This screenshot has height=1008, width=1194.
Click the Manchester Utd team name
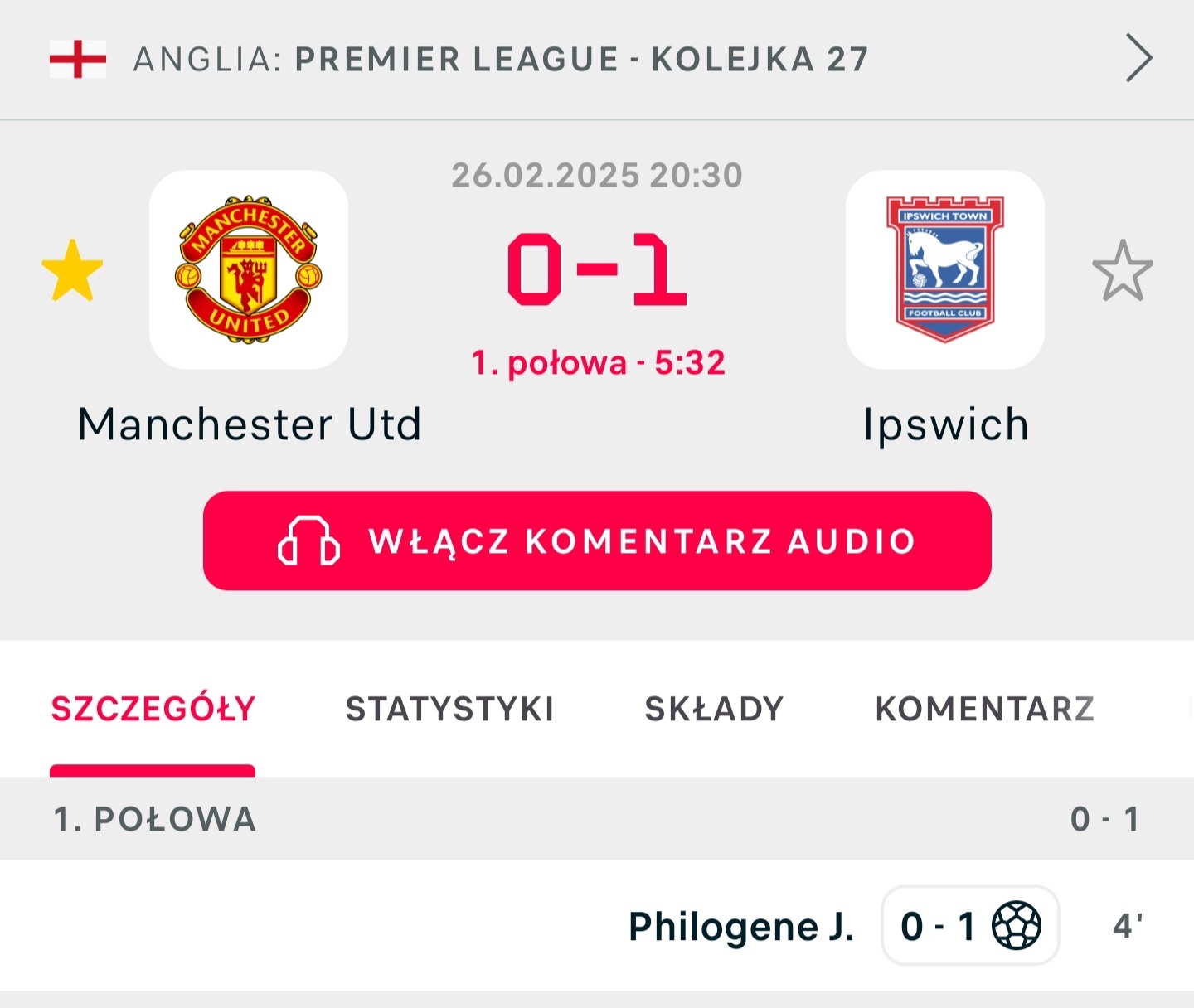(x=250, y=424)
